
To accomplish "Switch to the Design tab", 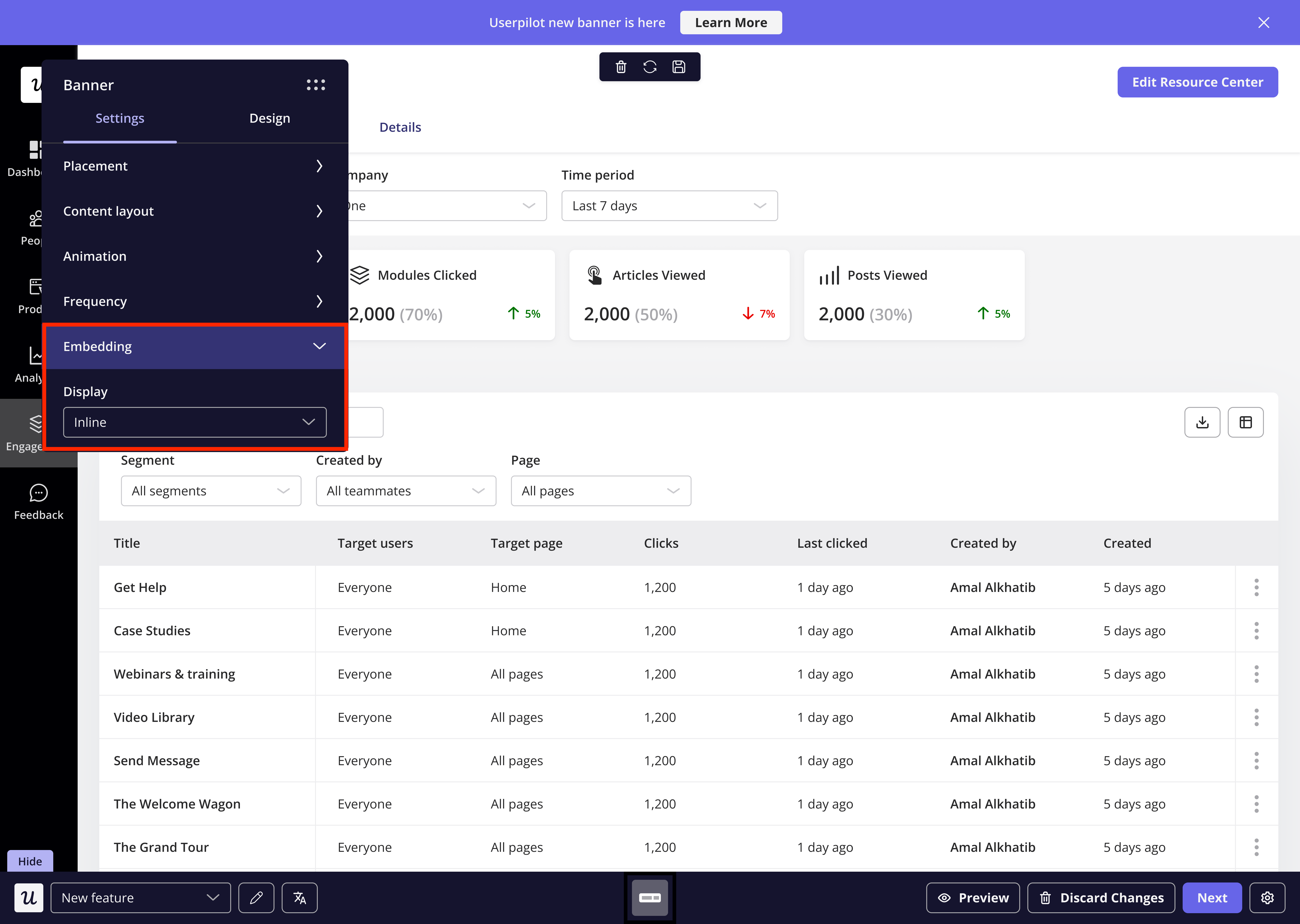I will click(x=270, y=118).
